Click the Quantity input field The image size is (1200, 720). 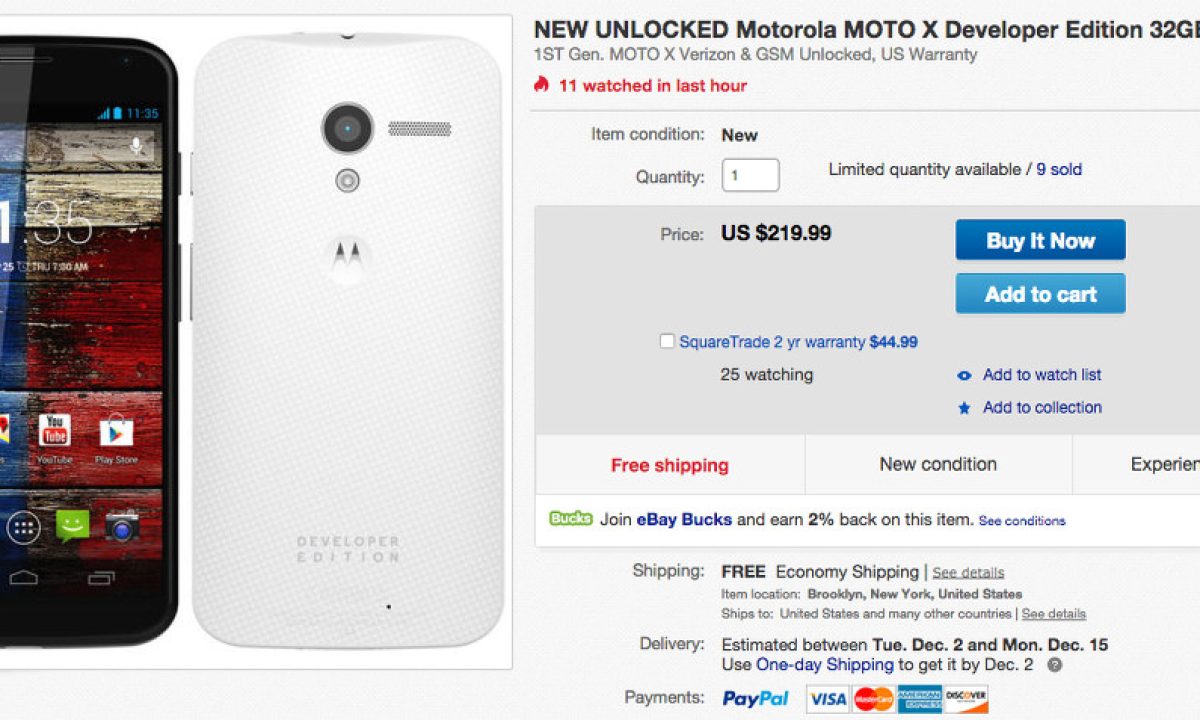750,175
